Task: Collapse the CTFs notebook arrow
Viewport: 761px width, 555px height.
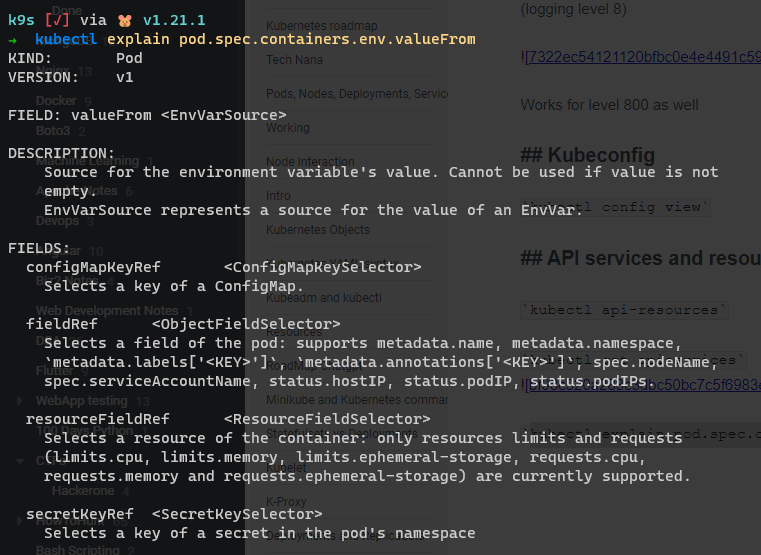Action: pos(20,461)
